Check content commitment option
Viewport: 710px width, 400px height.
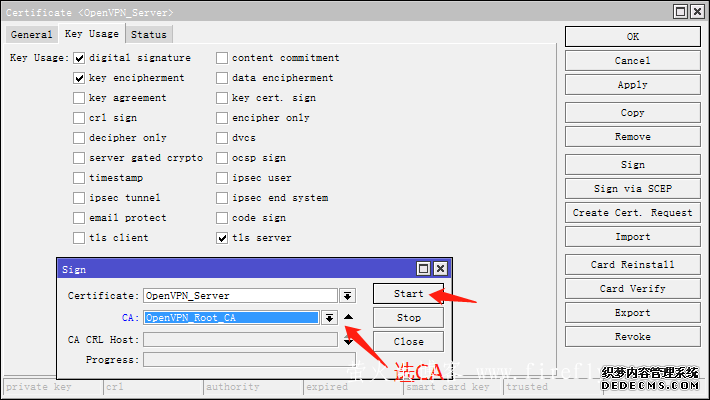222,58
